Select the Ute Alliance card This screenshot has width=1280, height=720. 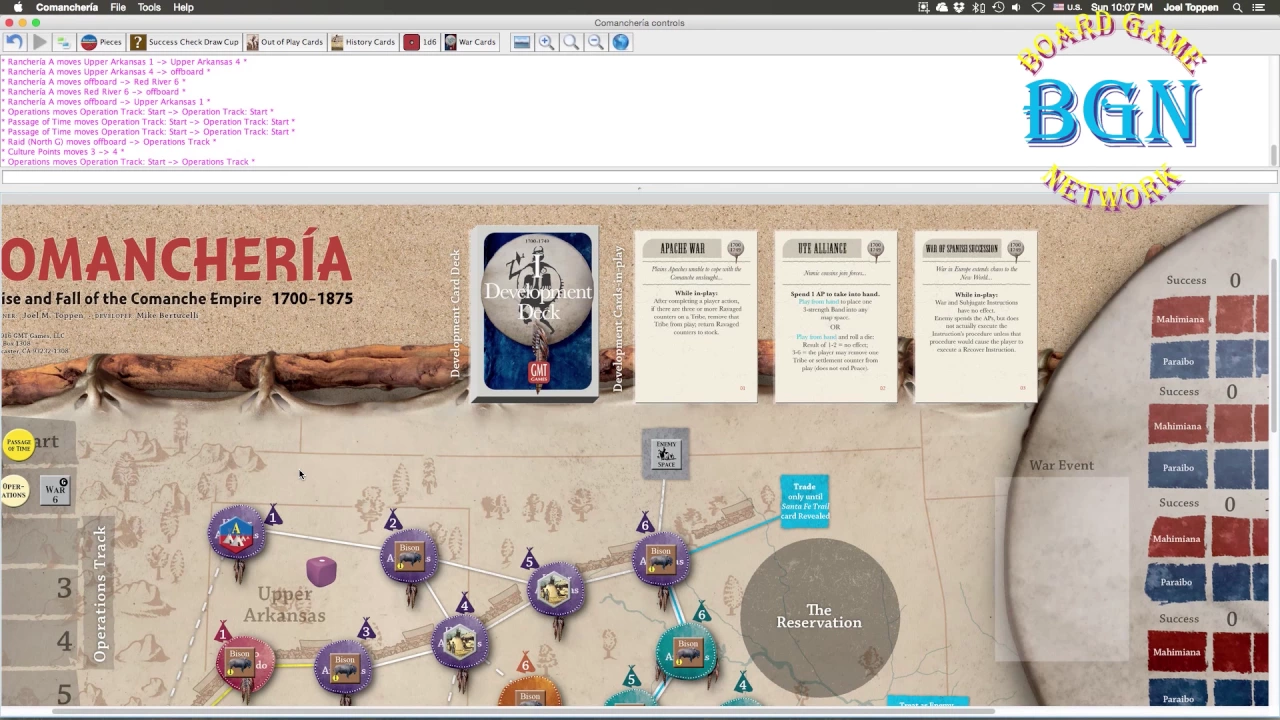click(836, 316)
